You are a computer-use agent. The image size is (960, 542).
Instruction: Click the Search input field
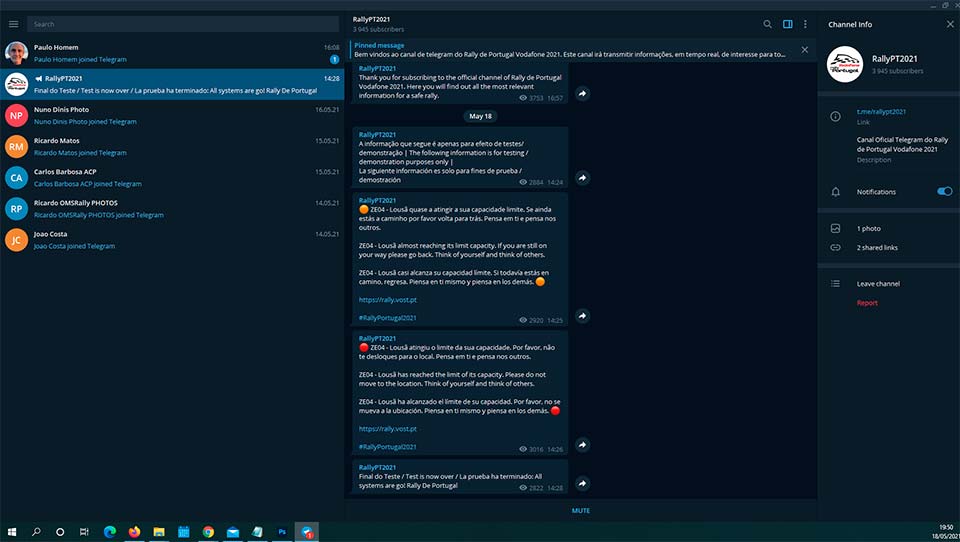pos(182,24)
